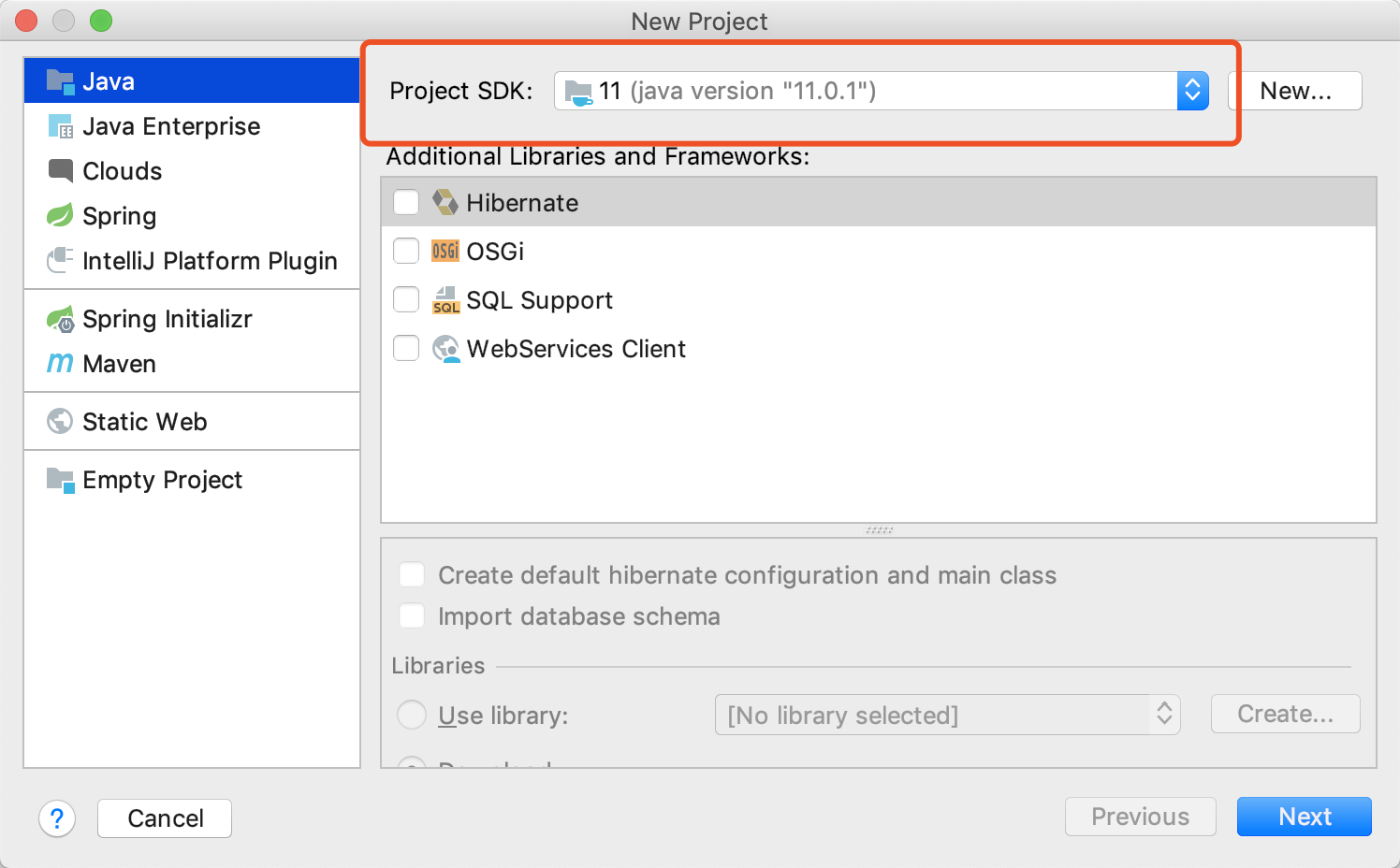Viewport: 1400px width, 868px height.
Task: Click the Spring leaf icon
Action: click(60, 216)
